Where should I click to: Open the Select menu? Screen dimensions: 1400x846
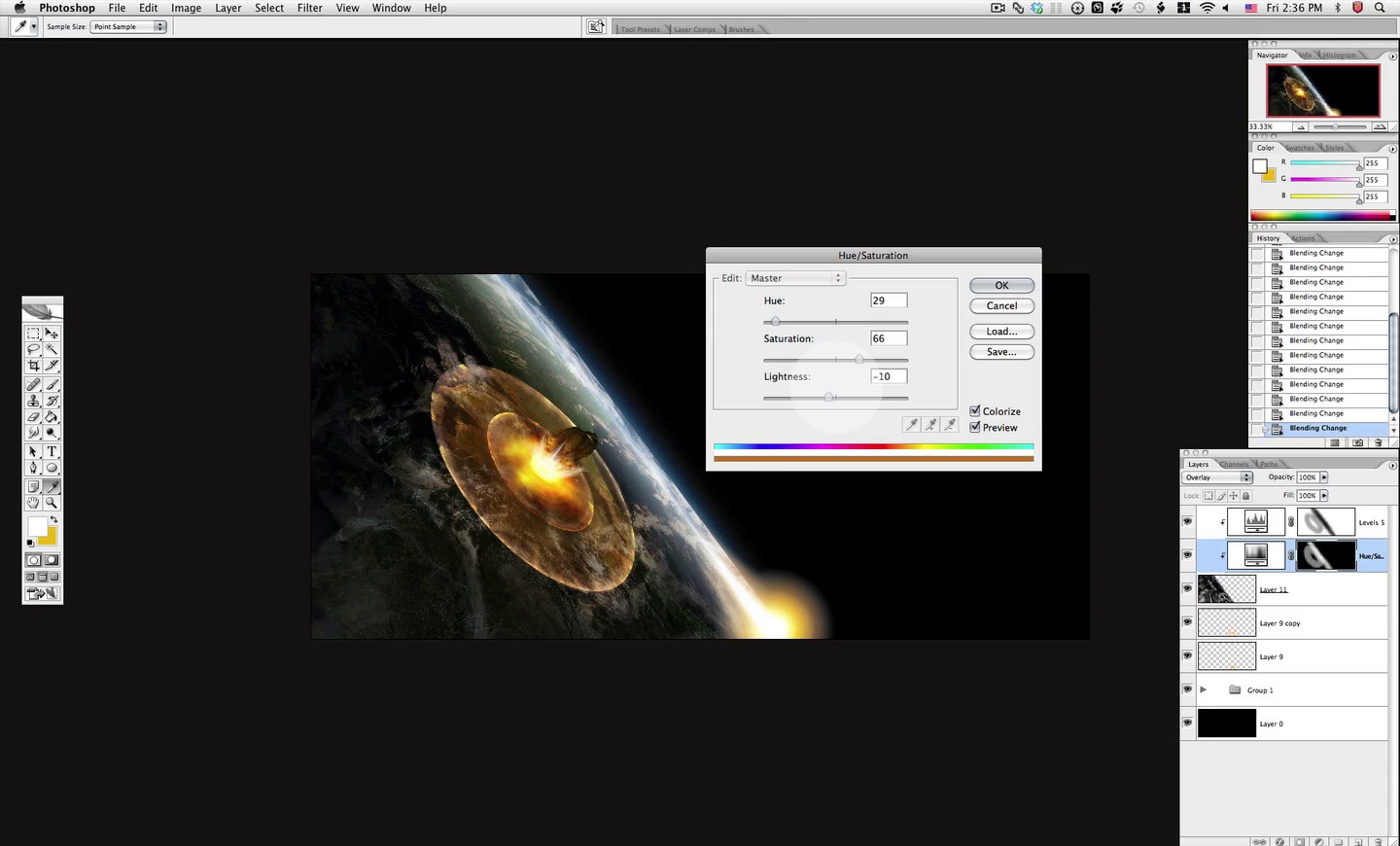click(x=269, y=8)
